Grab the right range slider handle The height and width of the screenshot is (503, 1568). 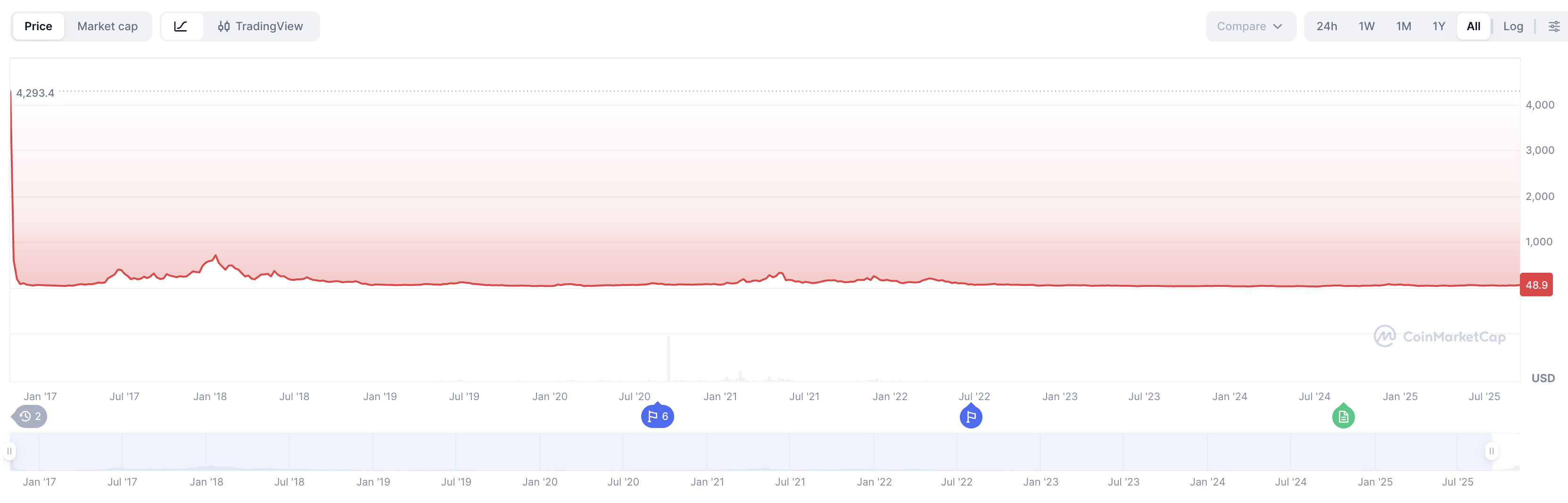[1491, 451]
